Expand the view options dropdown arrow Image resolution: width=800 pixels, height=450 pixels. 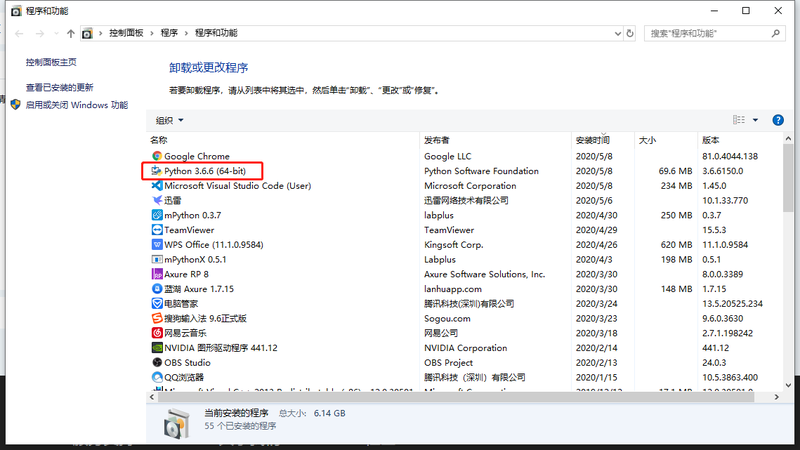tap(756, 120)
